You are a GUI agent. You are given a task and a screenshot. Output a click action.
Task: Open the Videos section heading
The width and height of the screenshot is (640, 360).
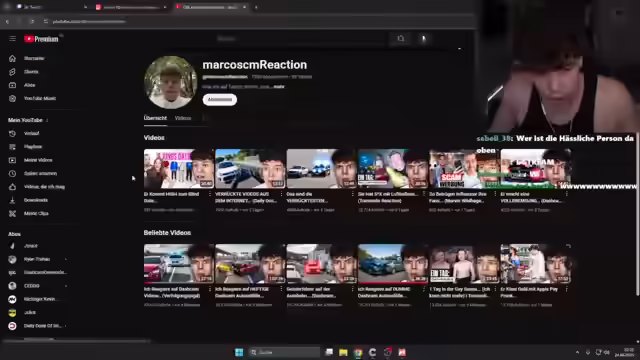tap(154, 138)
